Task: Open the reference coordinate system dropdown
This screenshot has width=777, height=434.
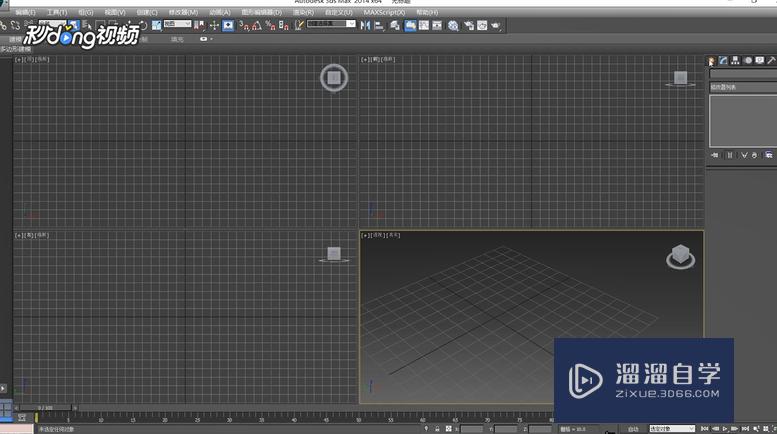Action: tap(177, 24)
